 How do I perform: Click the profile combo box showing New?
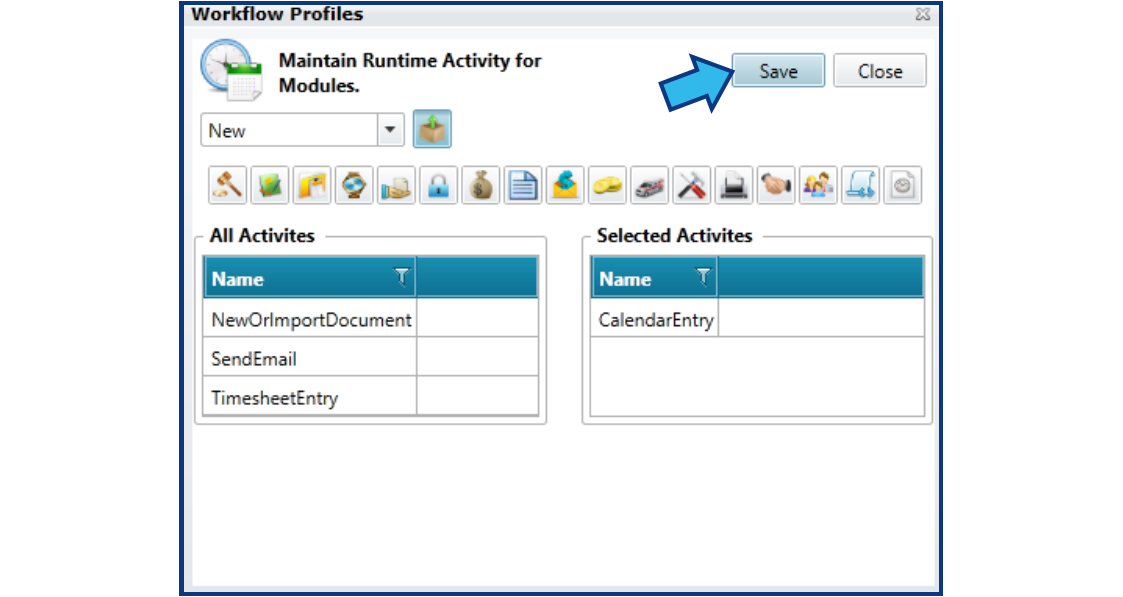[302, 130]
